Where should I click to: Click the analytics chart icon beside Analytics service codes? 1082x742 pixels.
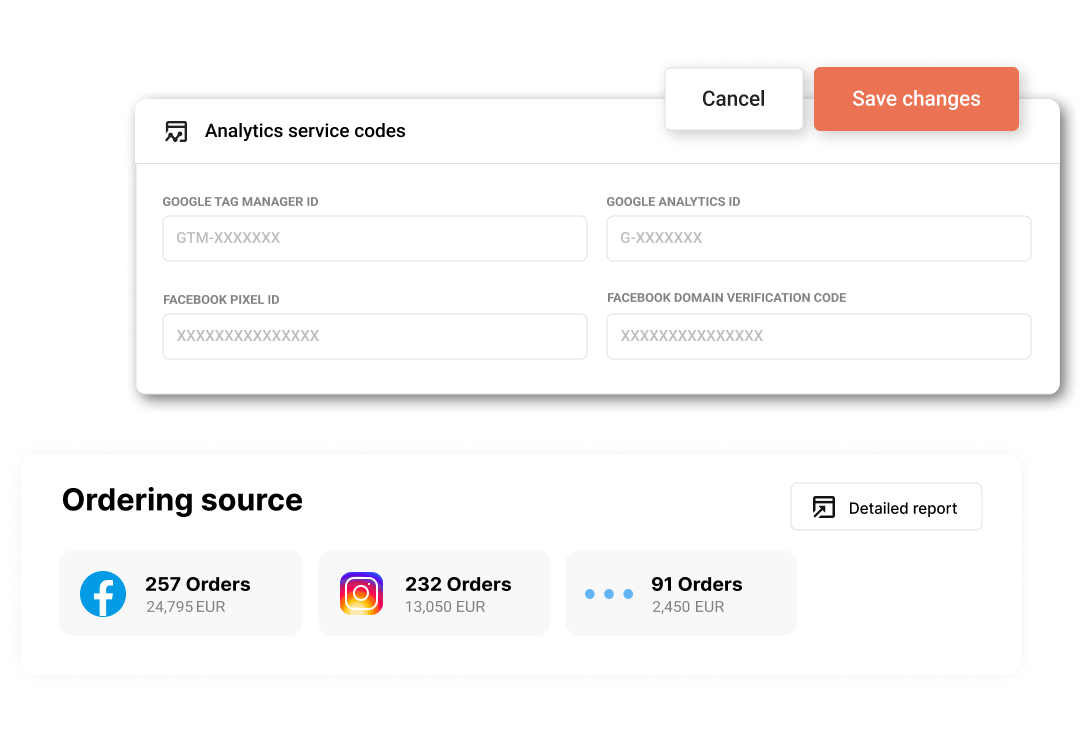click(176, 130)
